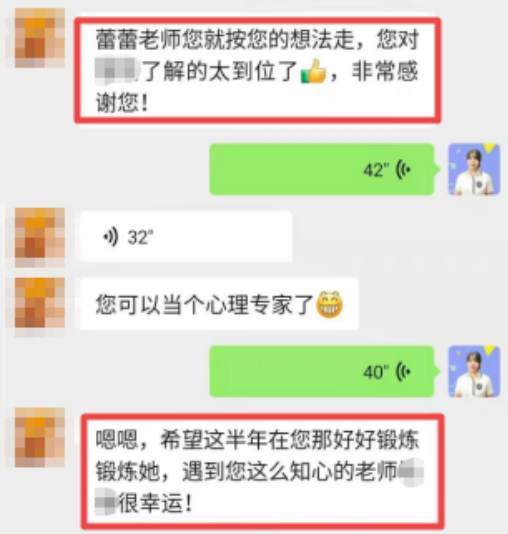This screenshot has height=534, width=508.
Task: Open blurred avatar beside 您可以当个心理专家了 message
Action: [x=39, y=303]
